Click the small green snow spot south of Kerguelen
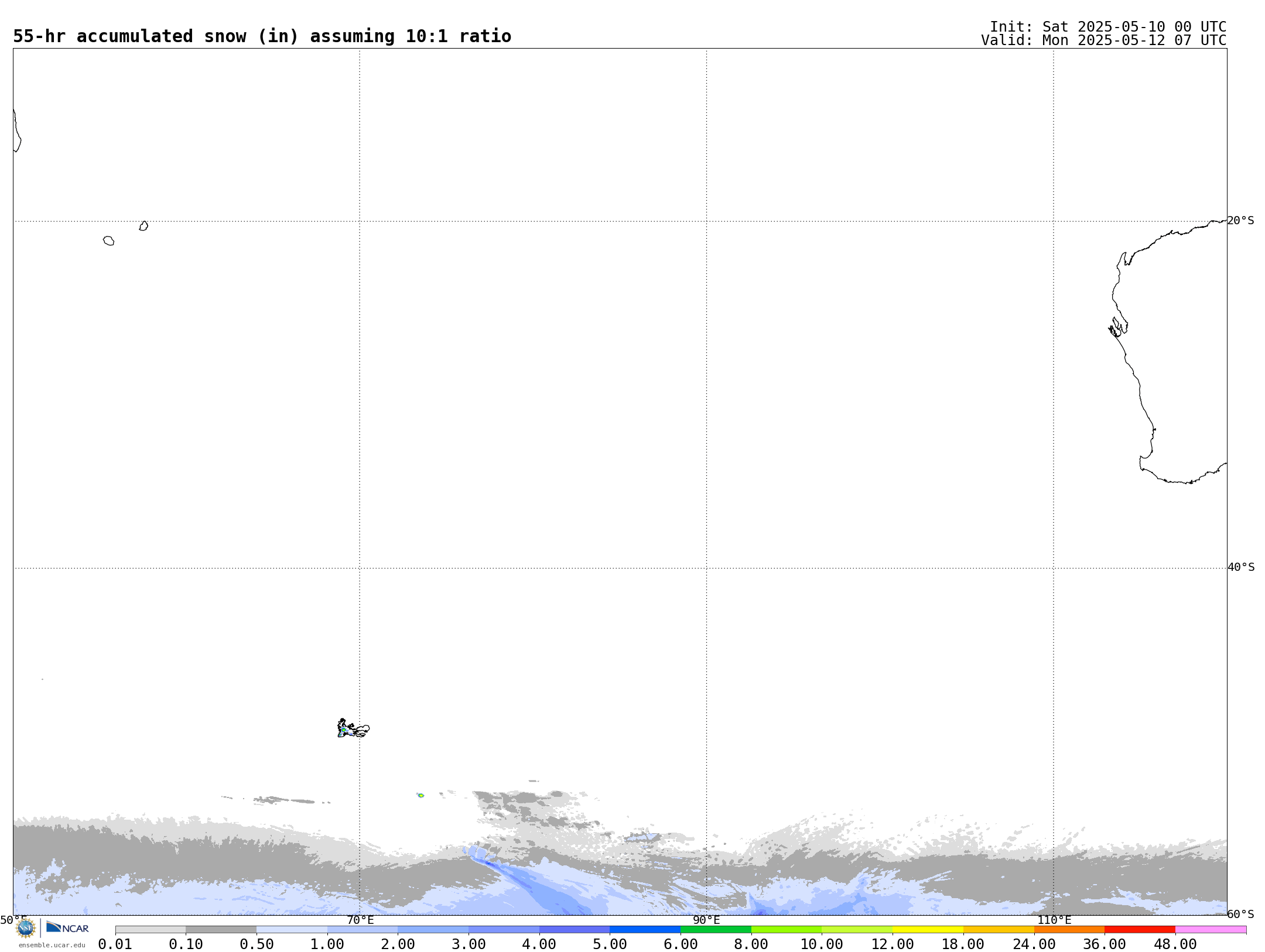This screenshot has width=1265, height=952. point(420,795)
